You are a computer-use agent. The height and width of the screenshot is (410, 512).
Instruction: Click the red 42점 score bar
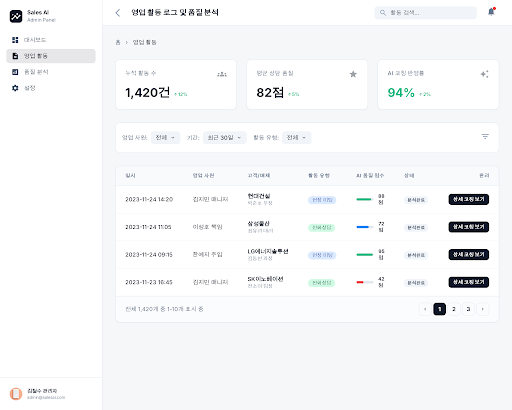365,282
